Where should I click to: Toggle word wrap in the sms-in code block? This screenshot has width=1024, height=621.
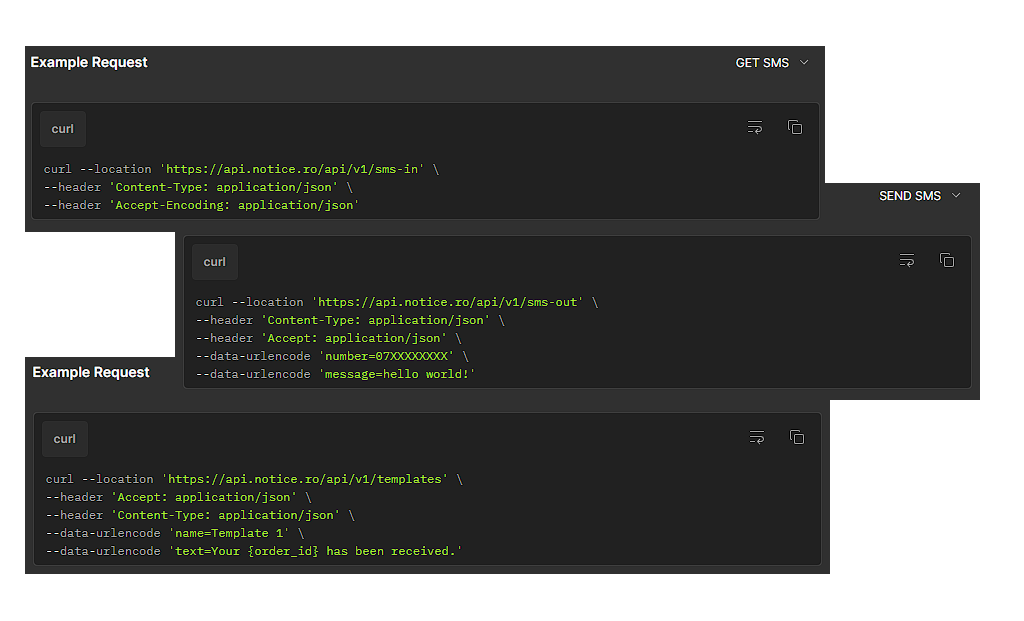pyautogui.click(x=755, y=127)
